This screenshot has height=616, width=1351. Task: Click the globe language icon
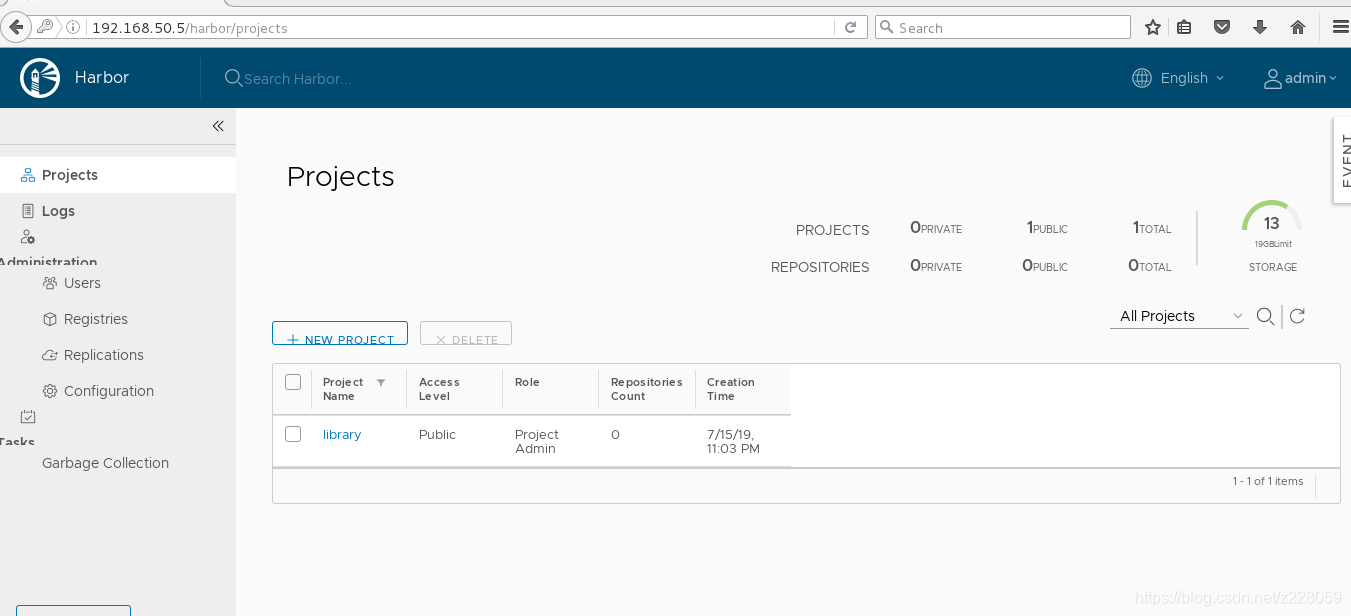pyautogui.click(x=1142, y=78)
